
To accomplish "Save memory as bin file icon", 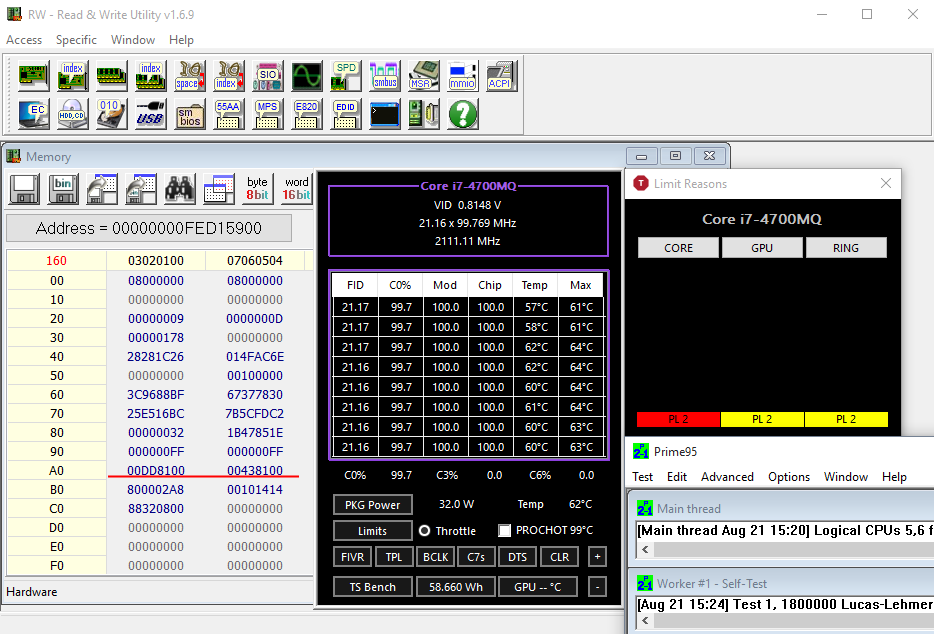I will tap(62, 188).
